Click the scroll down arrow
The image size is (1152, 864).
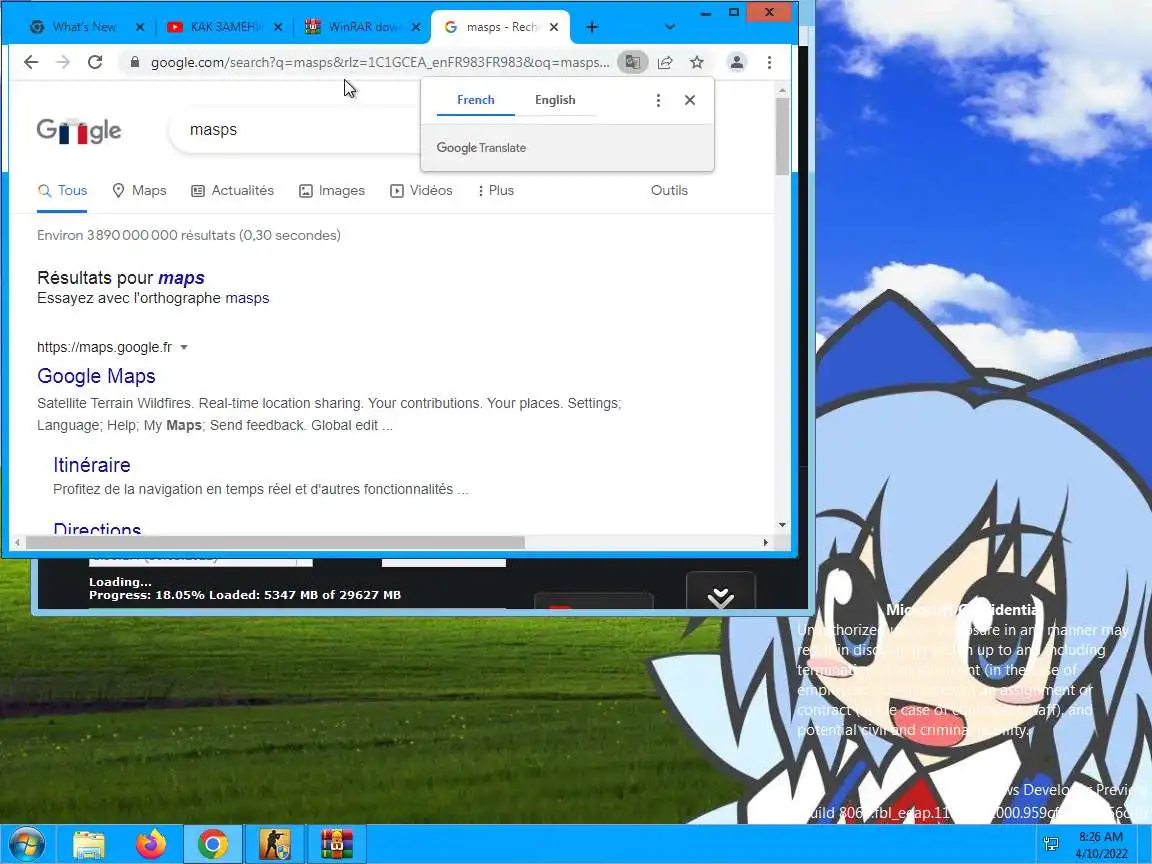[782, 525]
